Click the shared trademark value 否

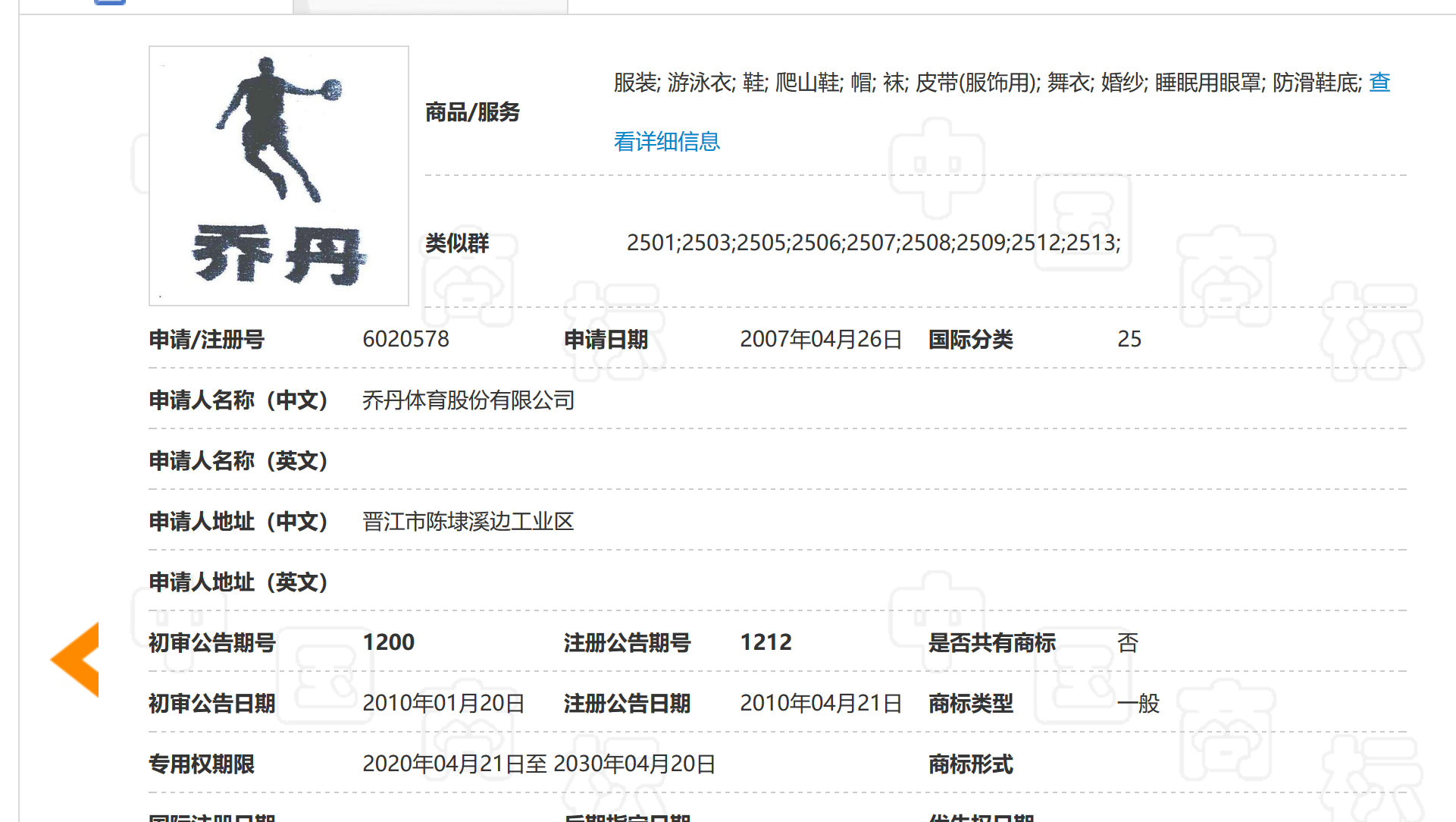pos(1128,642)
